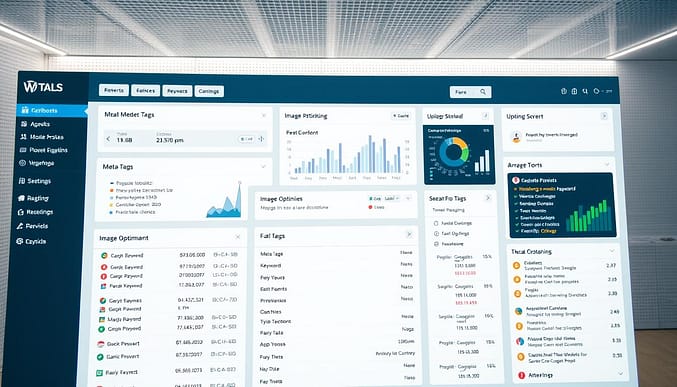Check the third Feeahene option

[437, 244]
